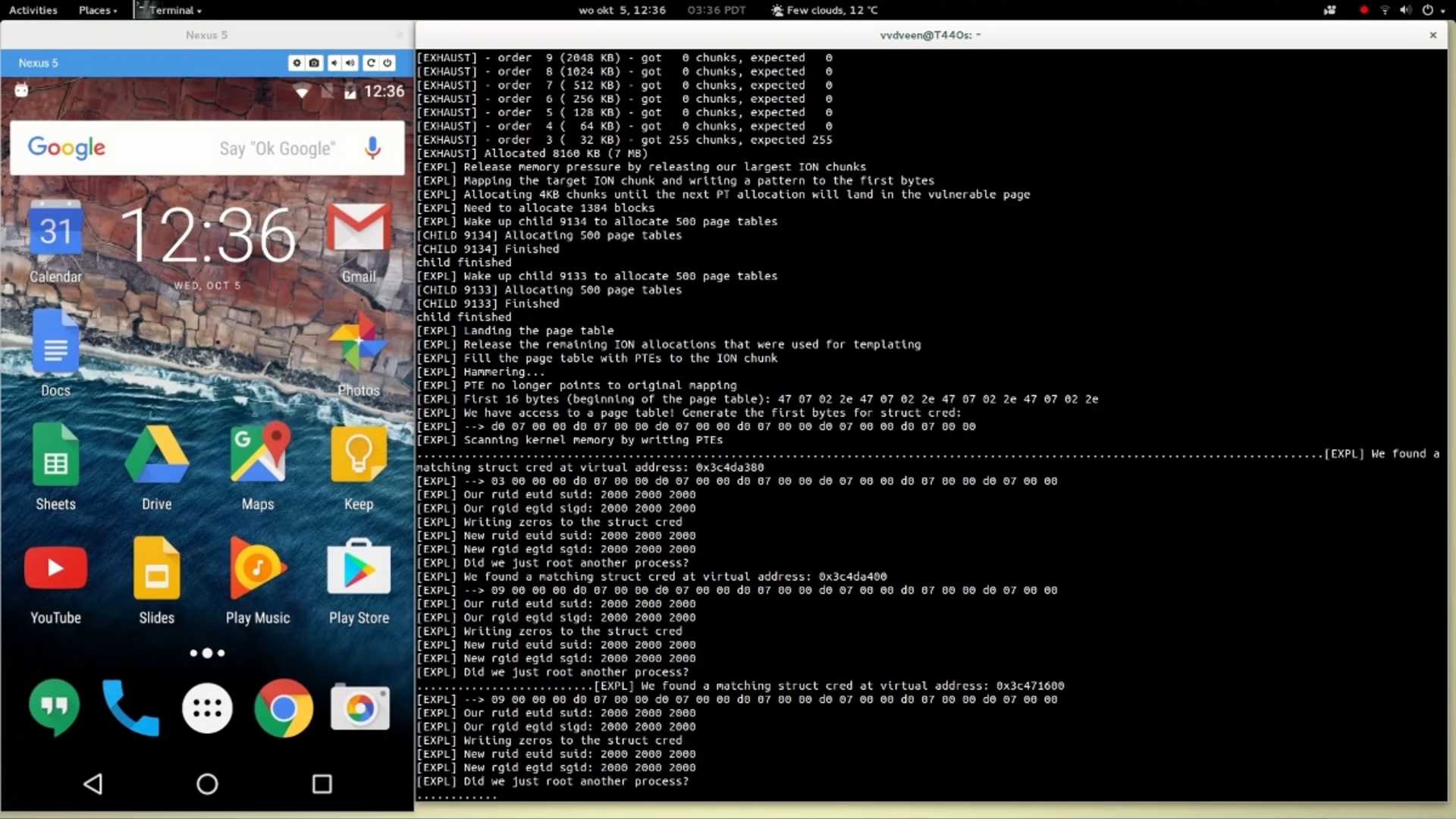Image resolution: width=1456 pixels, height=819 pixels.
Task: Click the system volume tray icon
Action: coord(1406,10)
